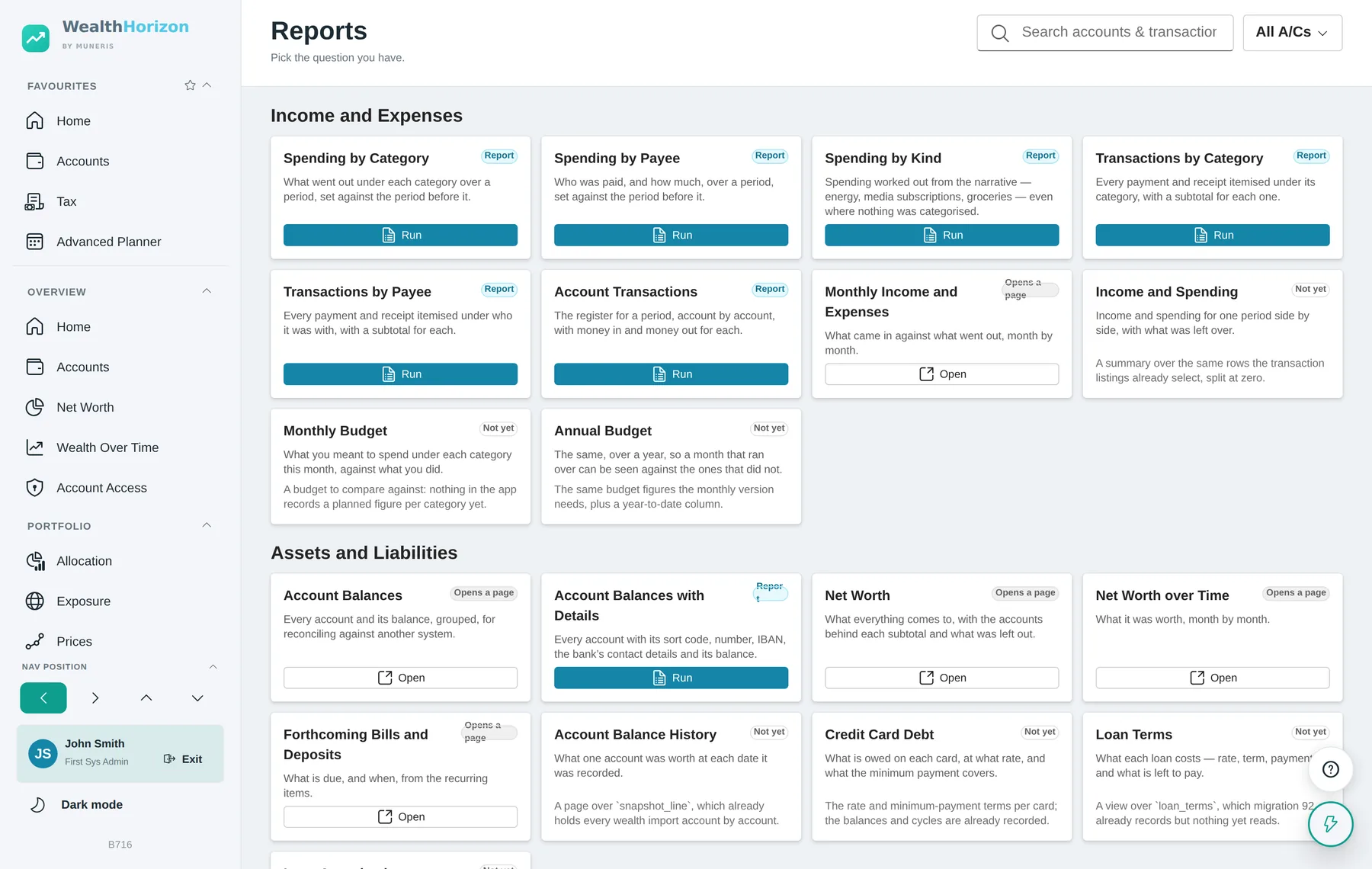The width and height of the screenshot is (1372, 869).
Task: Collapse the Nav Position section
Action: pyautogui.click(x=213, y=667)
